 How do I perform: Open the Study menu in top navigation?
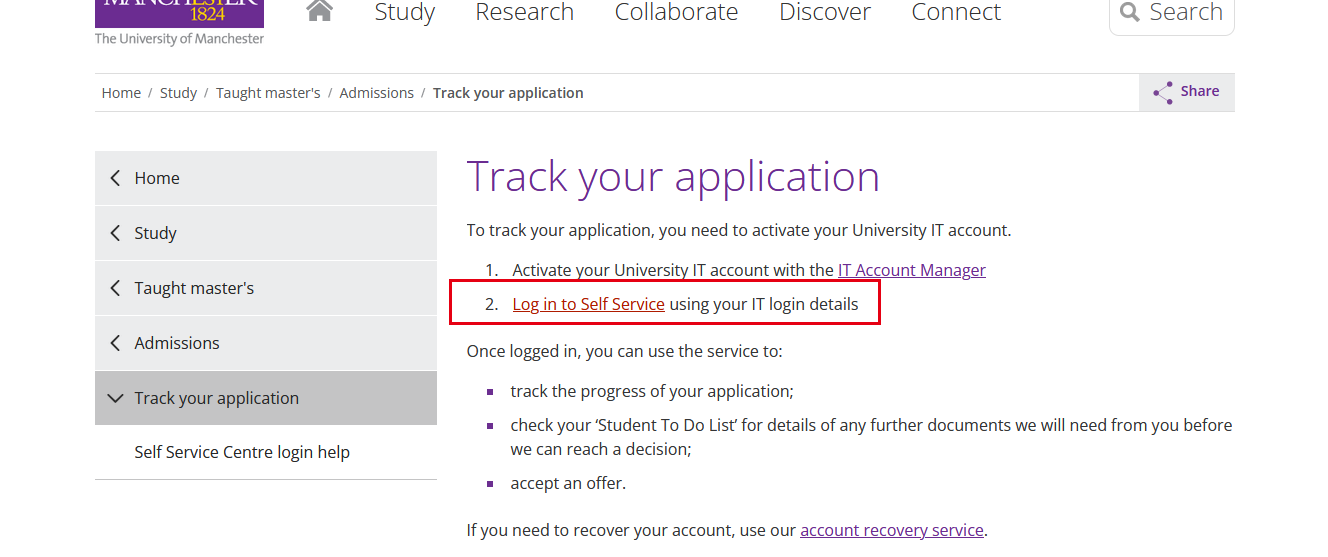(405, 12)
